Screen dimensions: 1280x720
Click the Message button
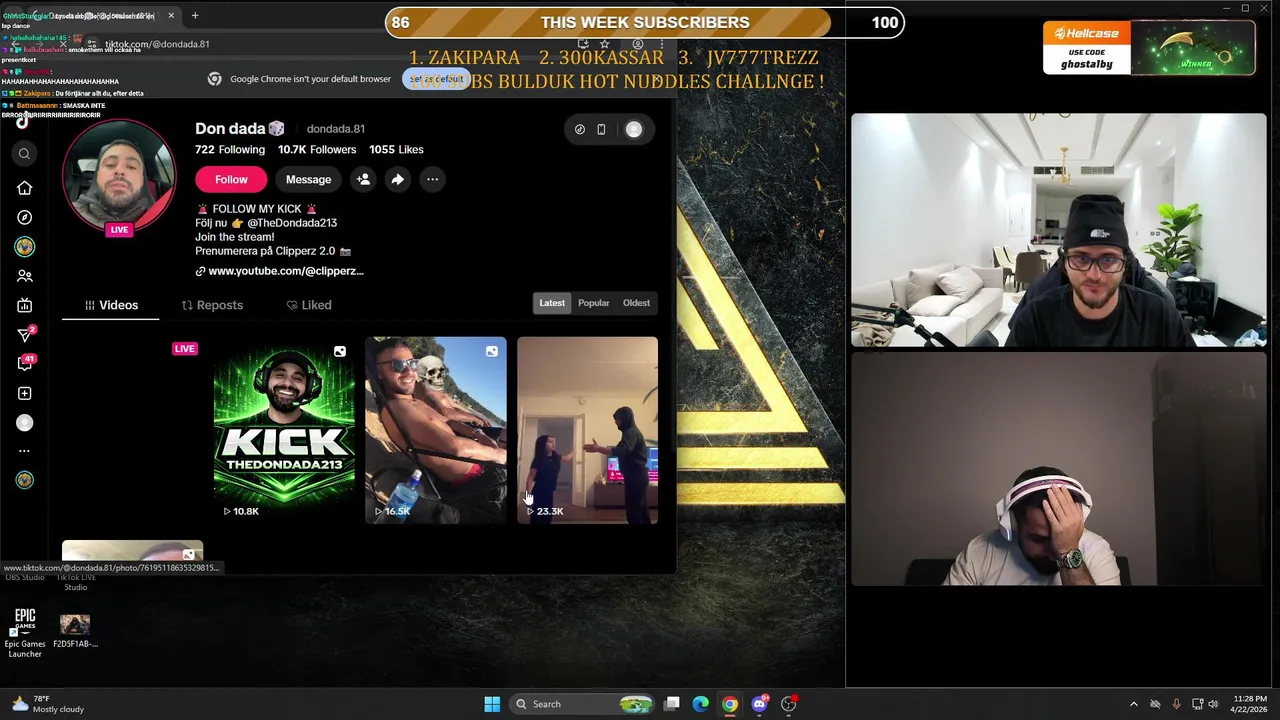(308, 179)
